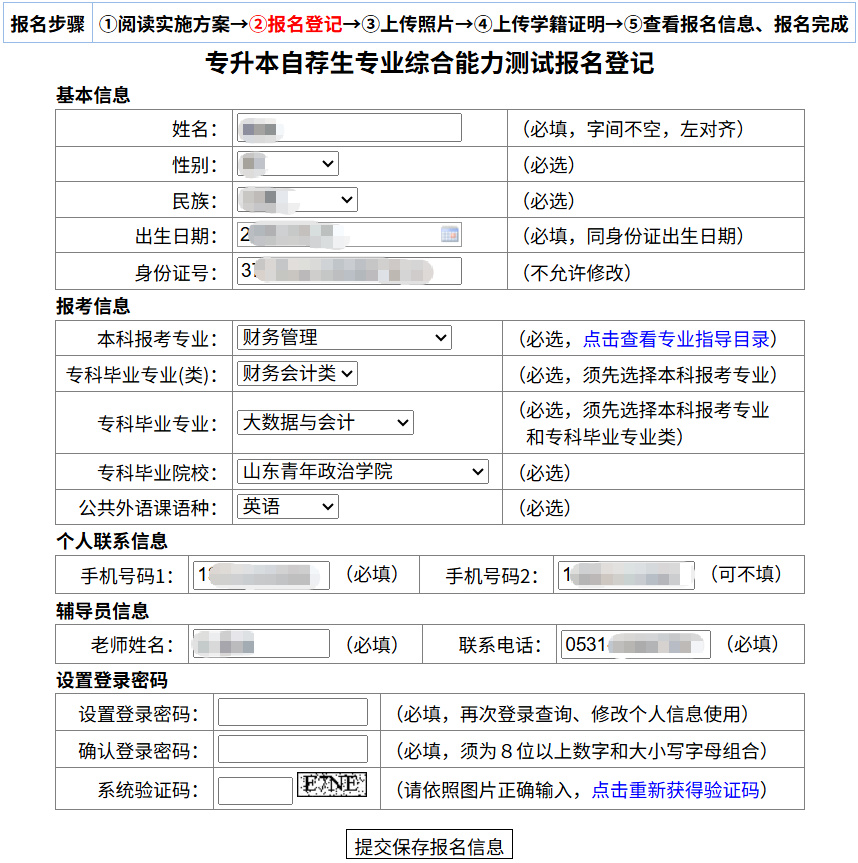This screenshot has width=858, height=863.
Task: Expand the 本科报考专业 dropdown showing 财务管理
Action: coord(344,338)
